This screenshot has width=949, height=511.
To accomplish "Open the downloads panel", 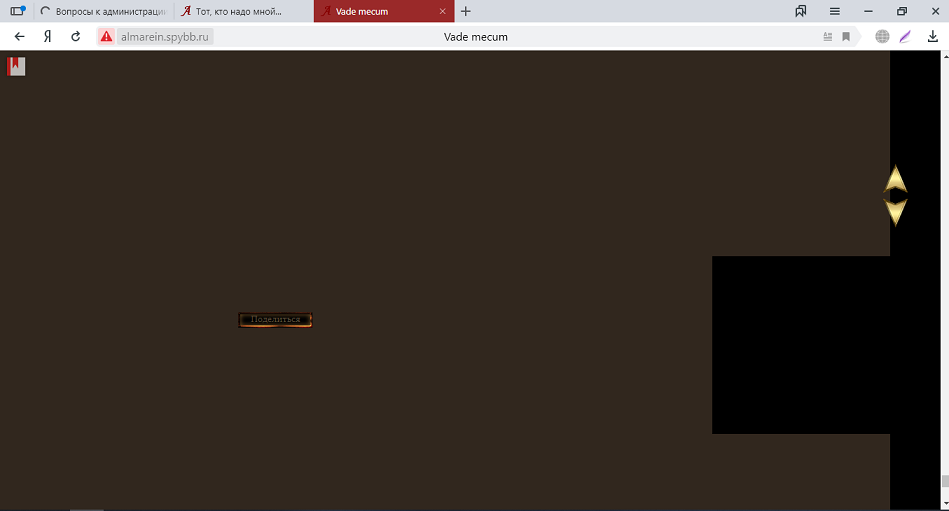I will [933, 36].
